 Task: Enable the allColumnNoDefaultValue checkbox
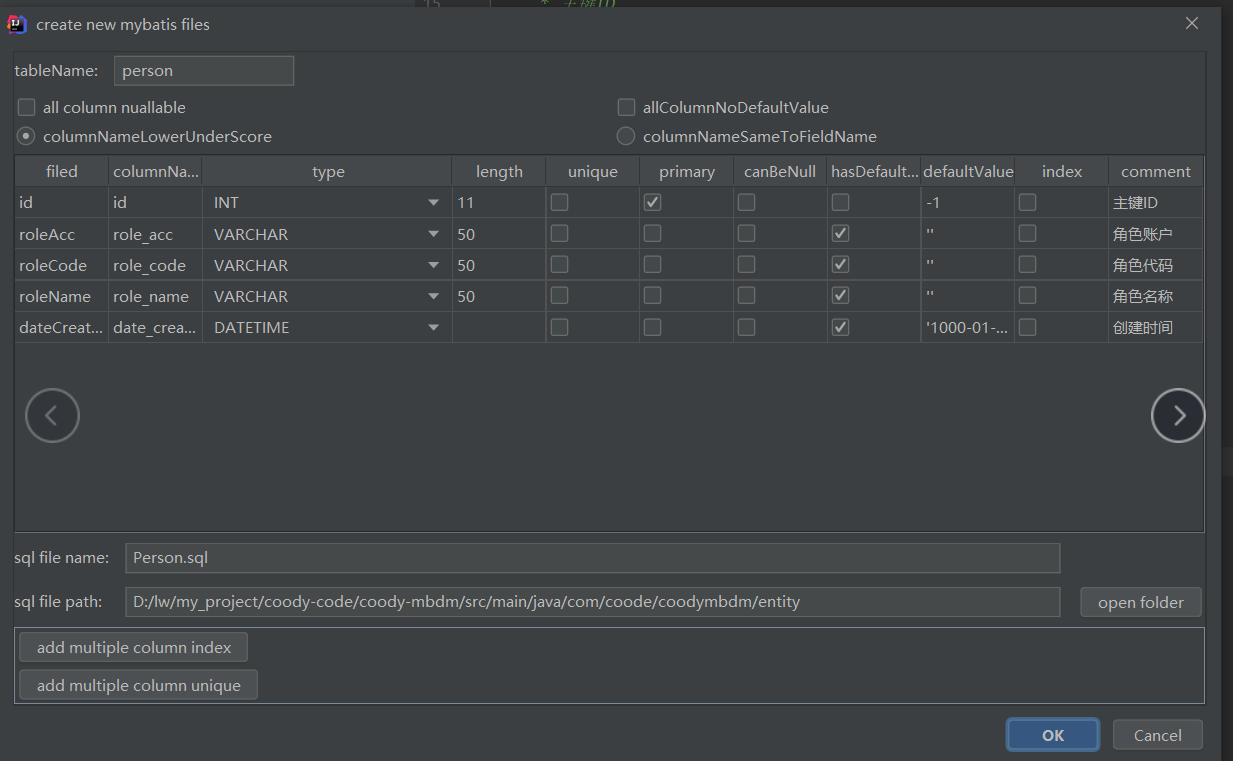tap(626, 107)
